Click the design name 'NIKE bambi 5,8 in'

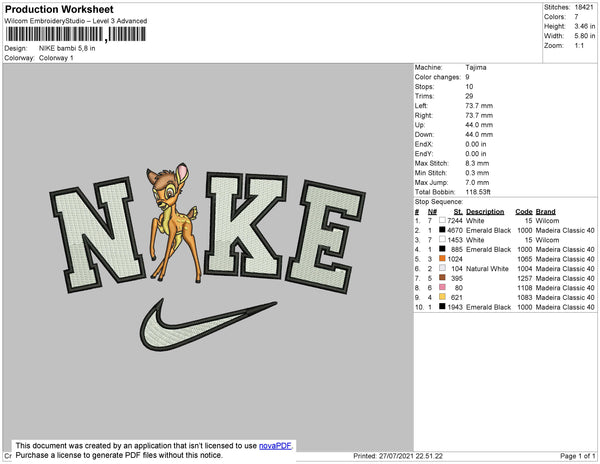tap(67, 48)
